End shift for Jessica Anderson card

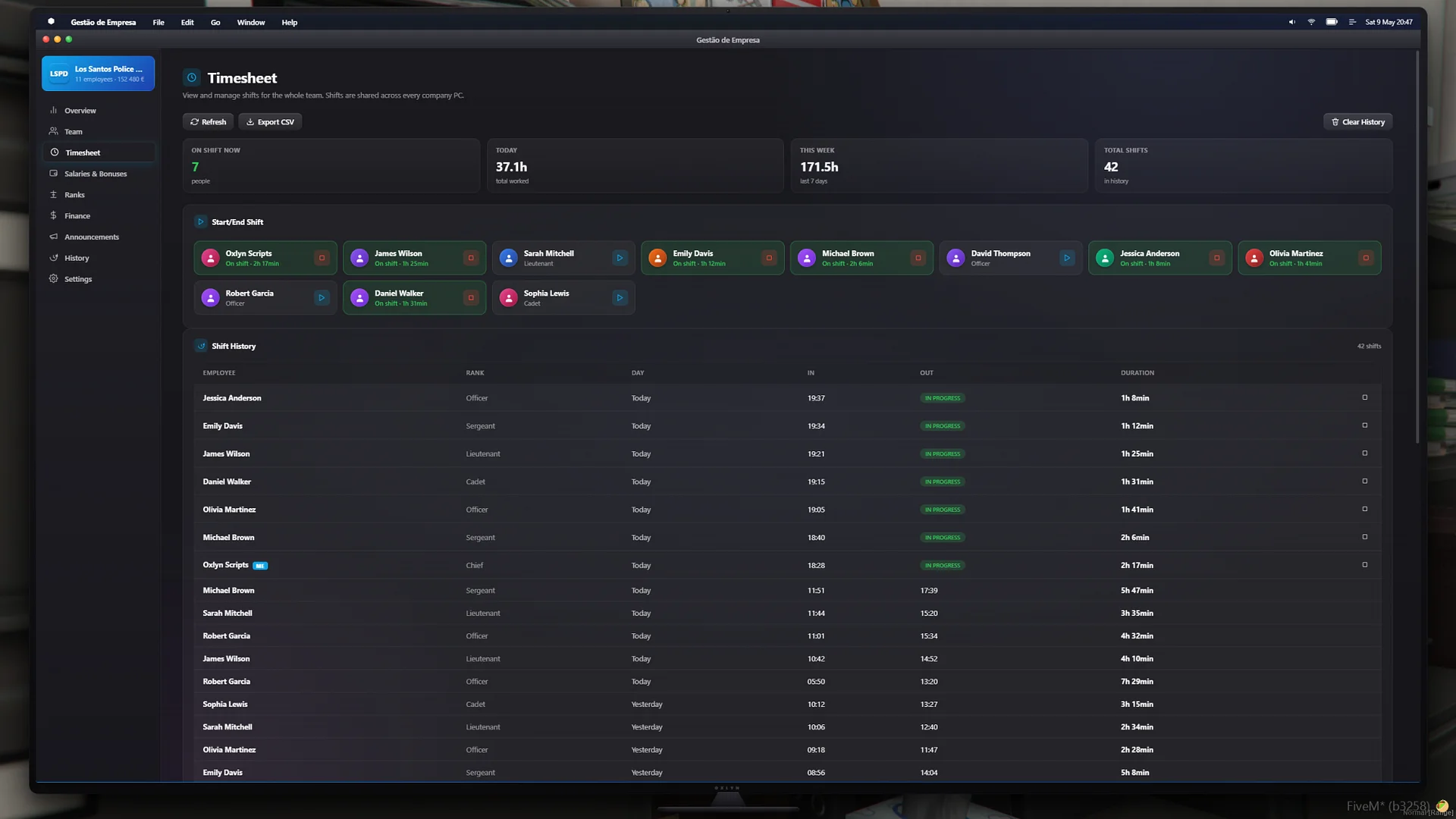1216,258
